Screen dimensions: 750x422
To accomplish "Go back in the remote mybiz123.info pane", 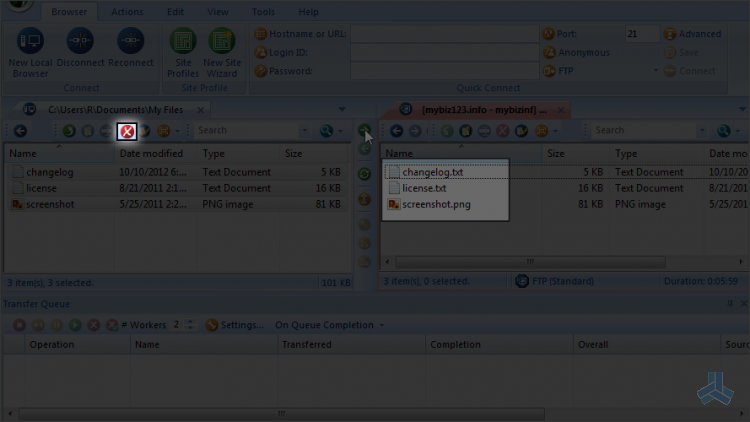I will 396,131.
